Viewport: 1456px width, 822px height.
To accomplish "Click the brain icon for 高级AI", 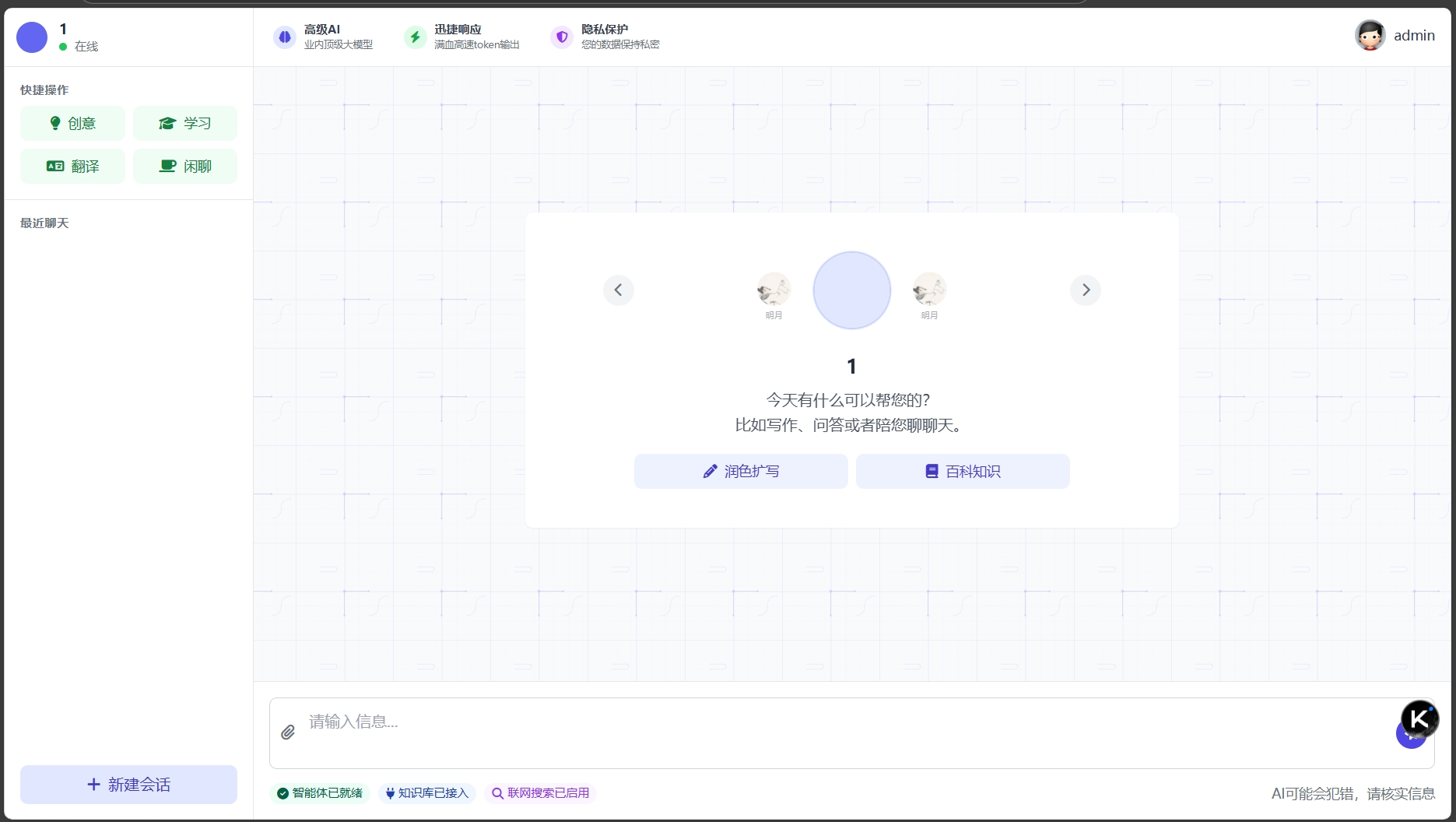I will click(285, 37).
